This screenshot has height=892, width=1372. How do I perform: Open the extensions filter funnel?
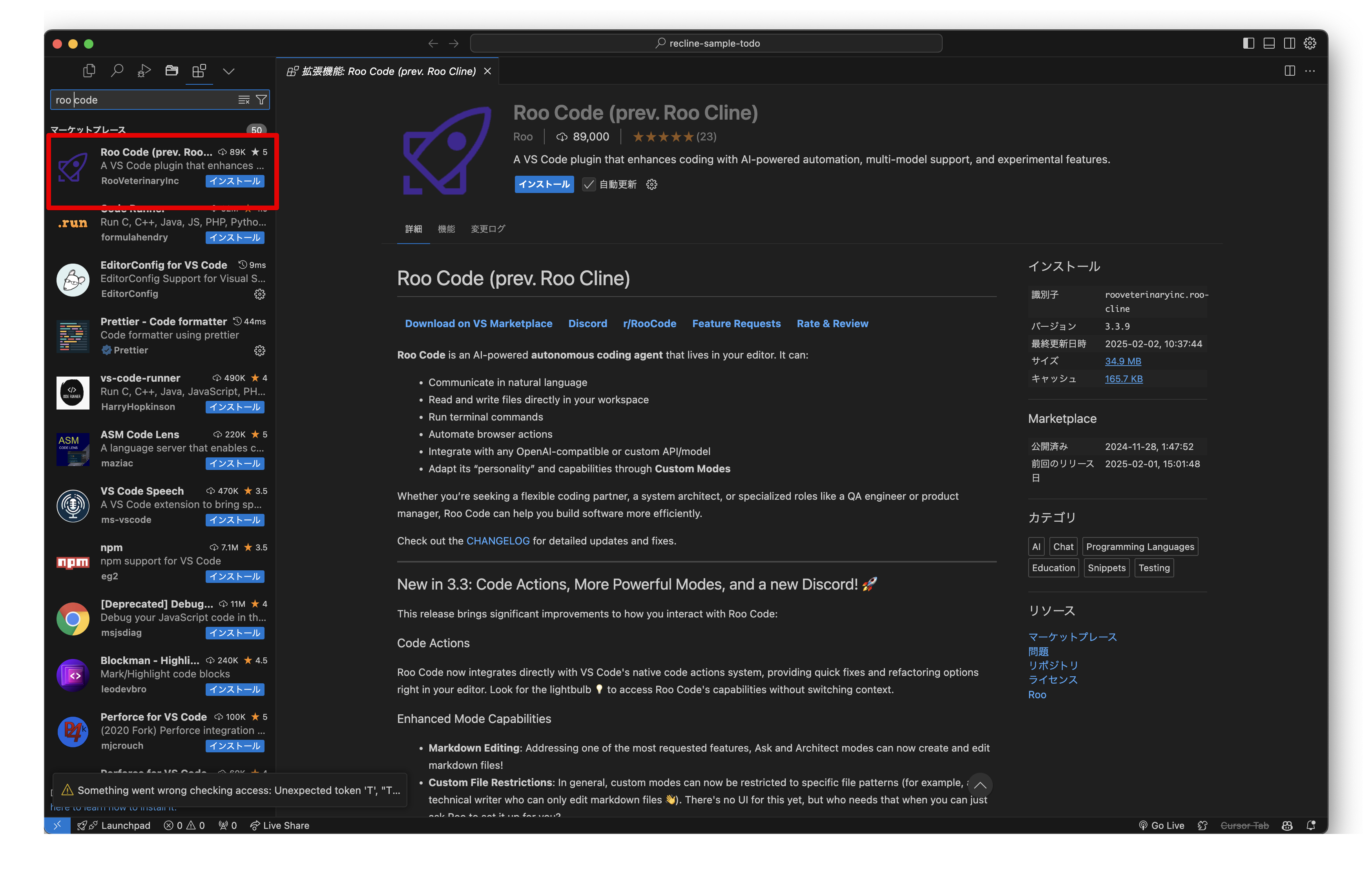click(x=261, y=100)
